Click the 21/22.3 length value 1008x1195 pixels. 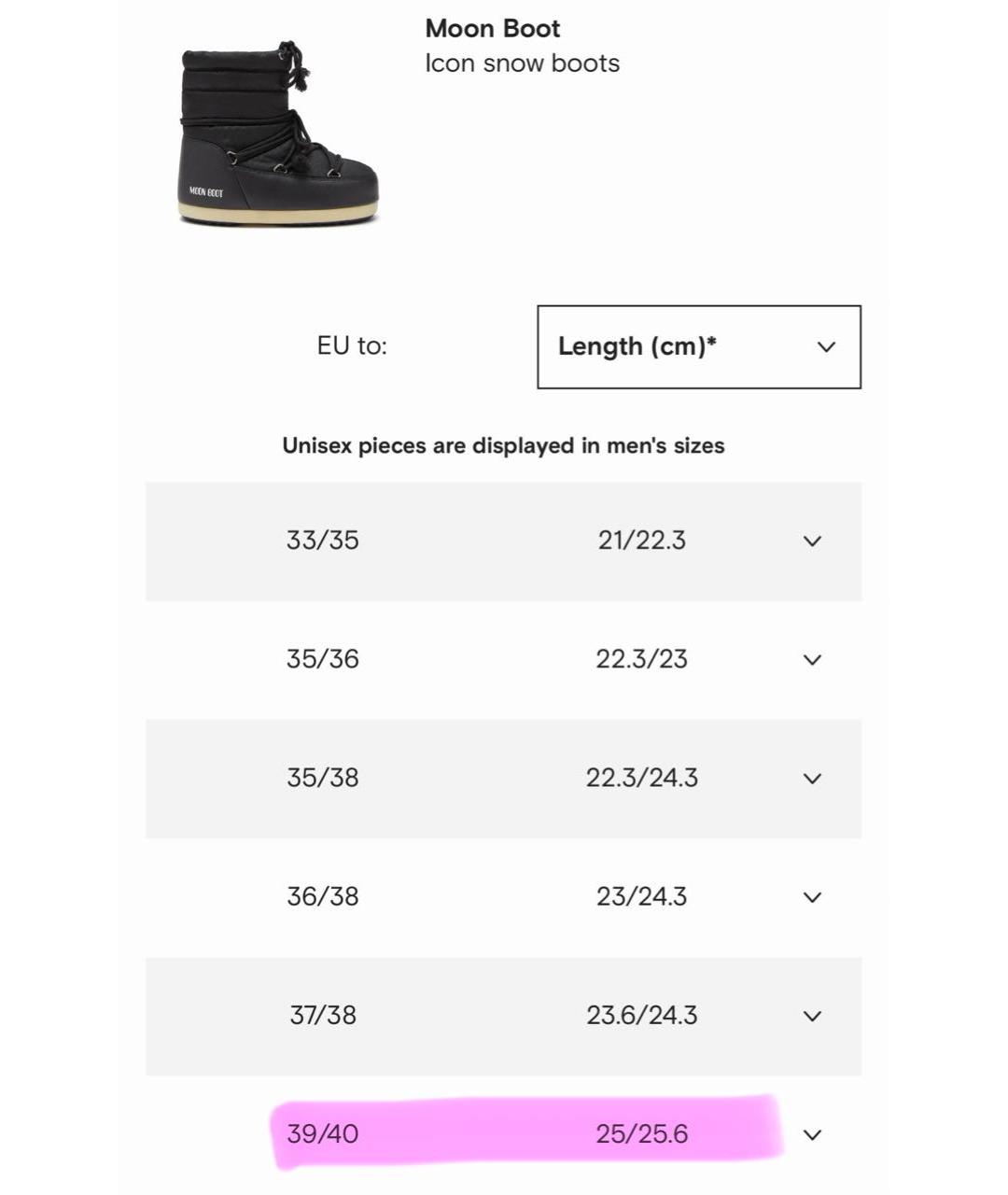coord(642,541)
